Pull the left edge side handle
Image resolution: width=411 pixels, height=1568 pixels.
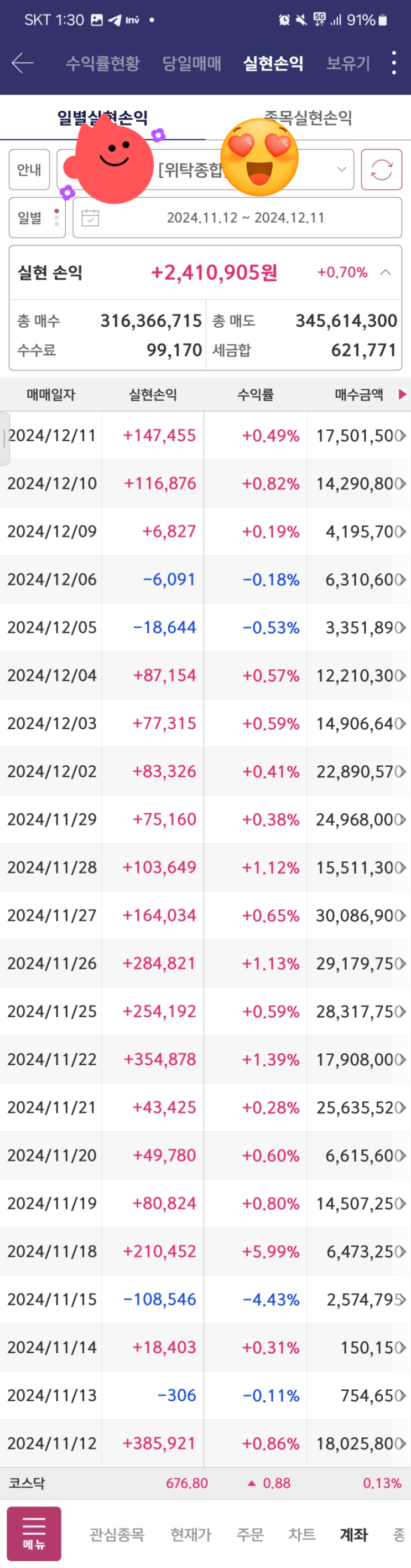(4, 439)
